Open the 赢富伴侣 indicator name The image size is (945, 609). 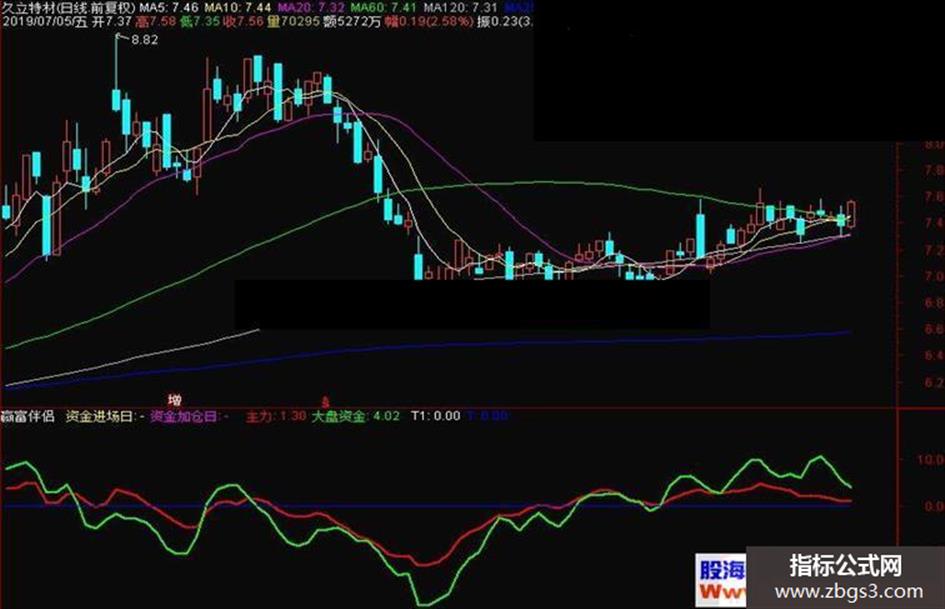pos(28,415)
